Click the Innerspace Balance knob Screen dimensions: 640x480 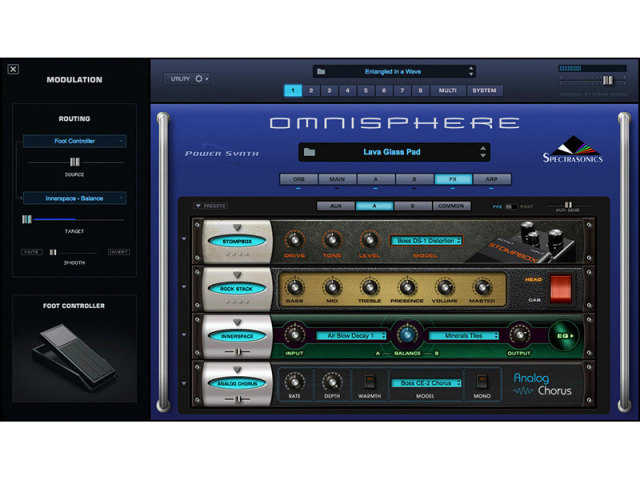(x=407, y=335)
